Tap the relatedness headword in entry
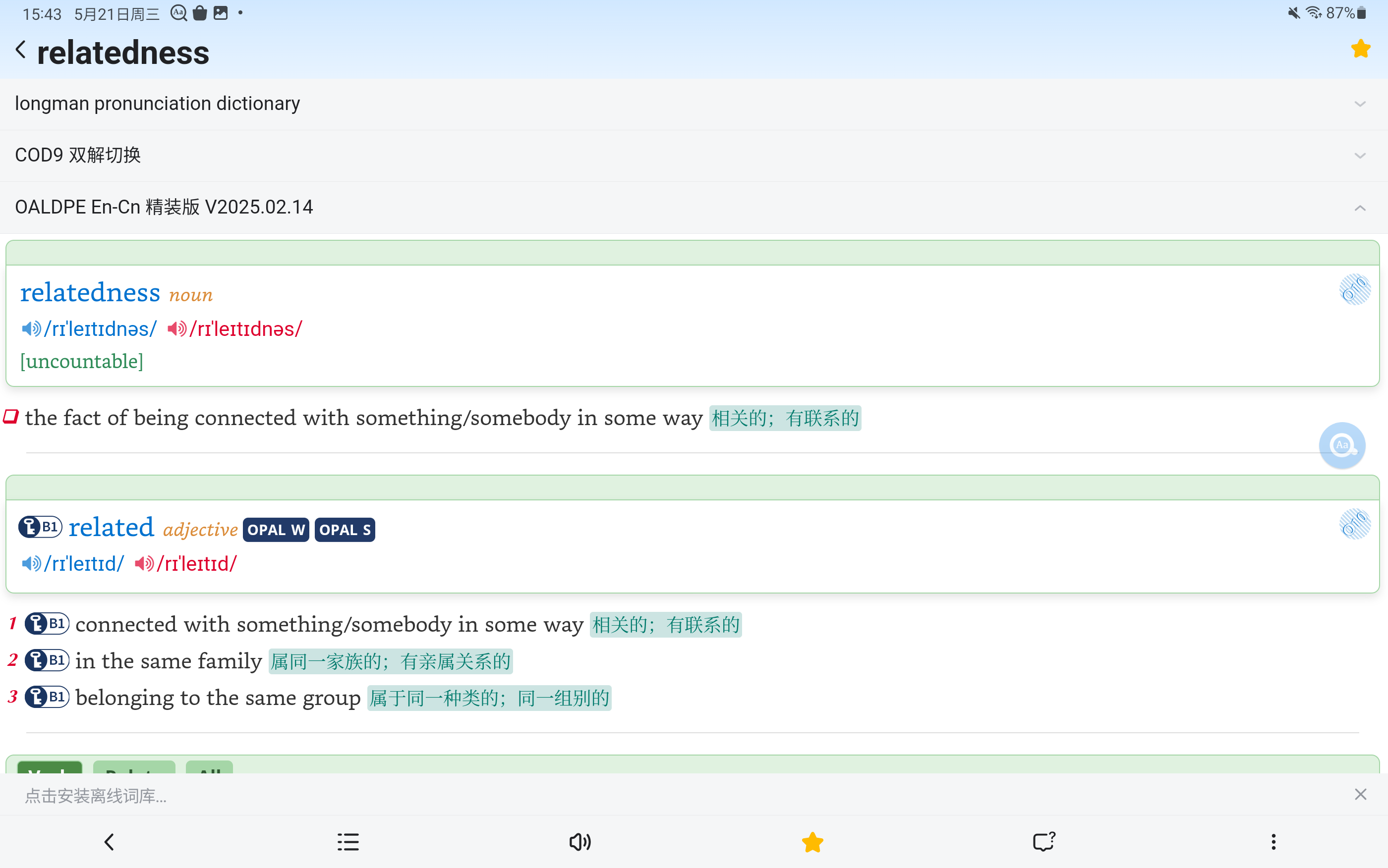 [90, 292]
